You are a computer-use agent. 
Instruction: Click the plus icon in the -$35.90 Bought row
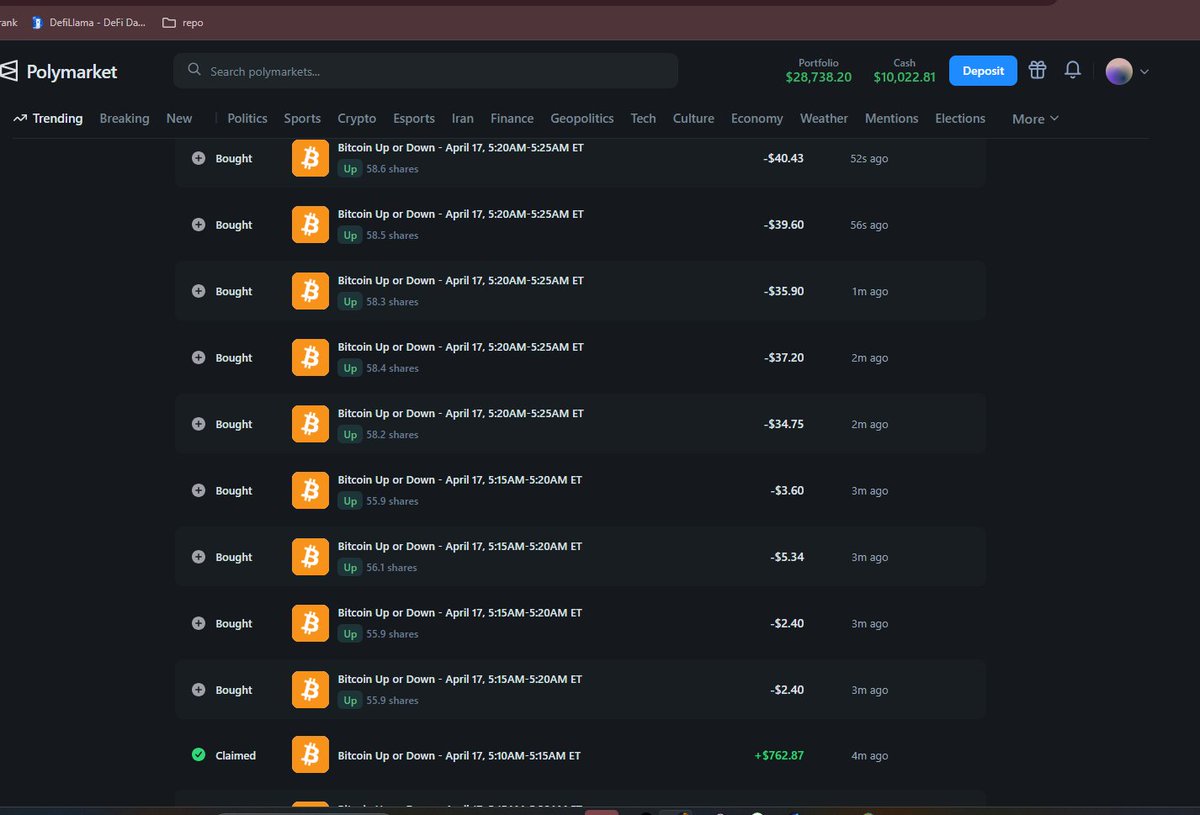click(x=198, y=291)
